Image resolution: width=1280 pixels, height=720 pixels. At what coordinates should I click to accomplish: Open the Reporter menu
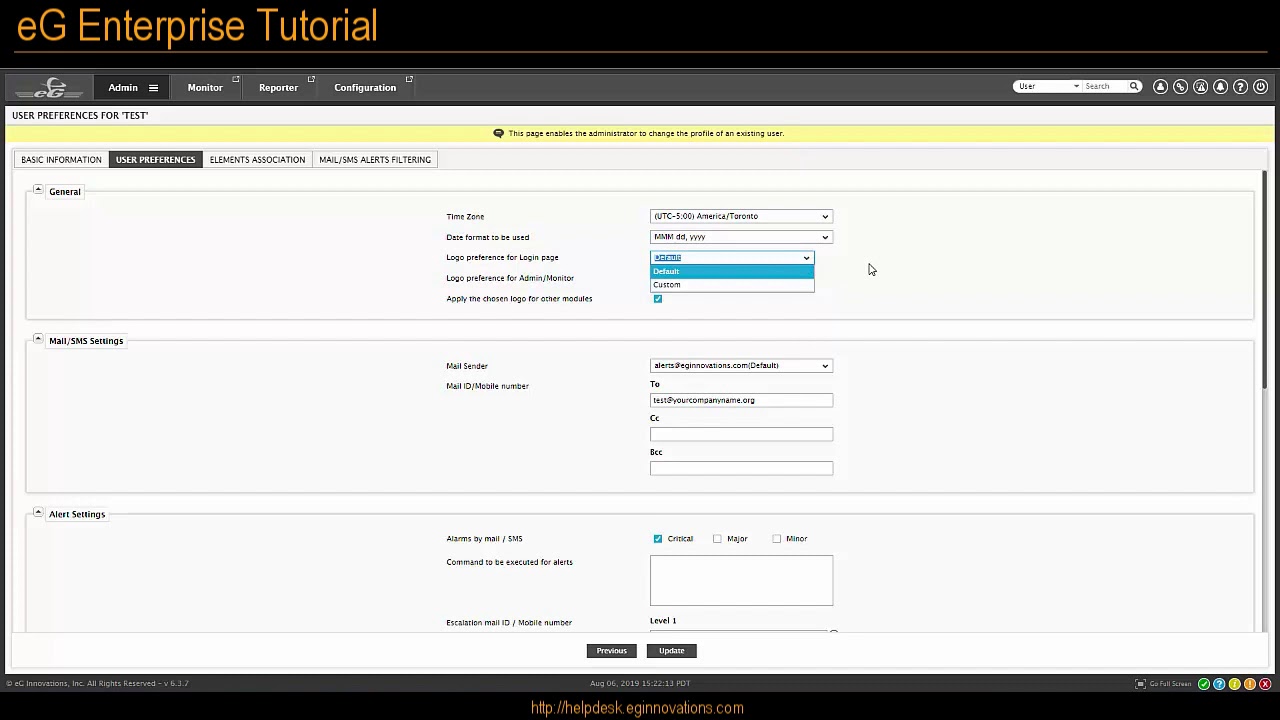[278, 88]
